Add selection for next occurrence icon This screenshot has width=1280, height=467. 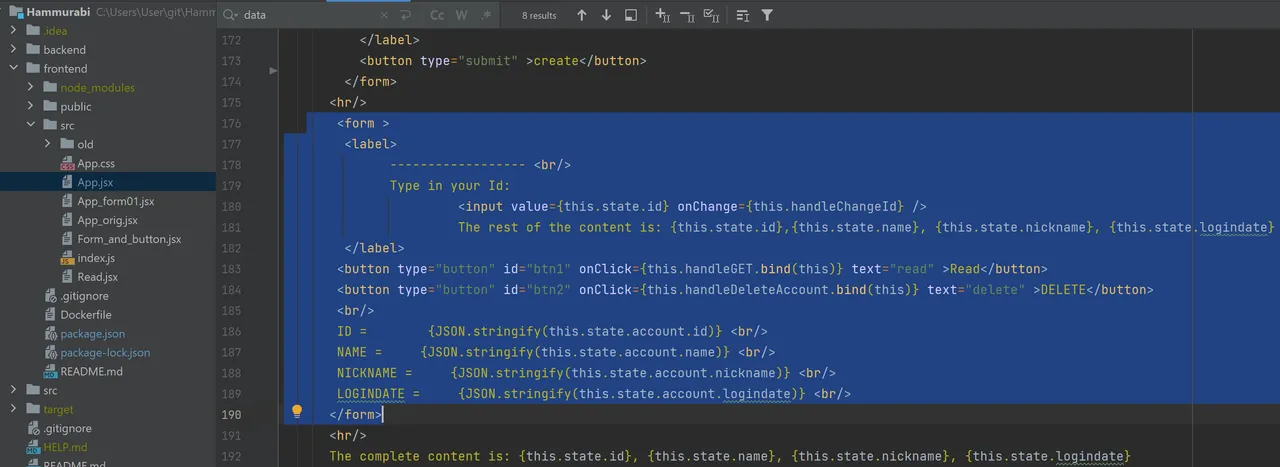[x=662, y=15]
